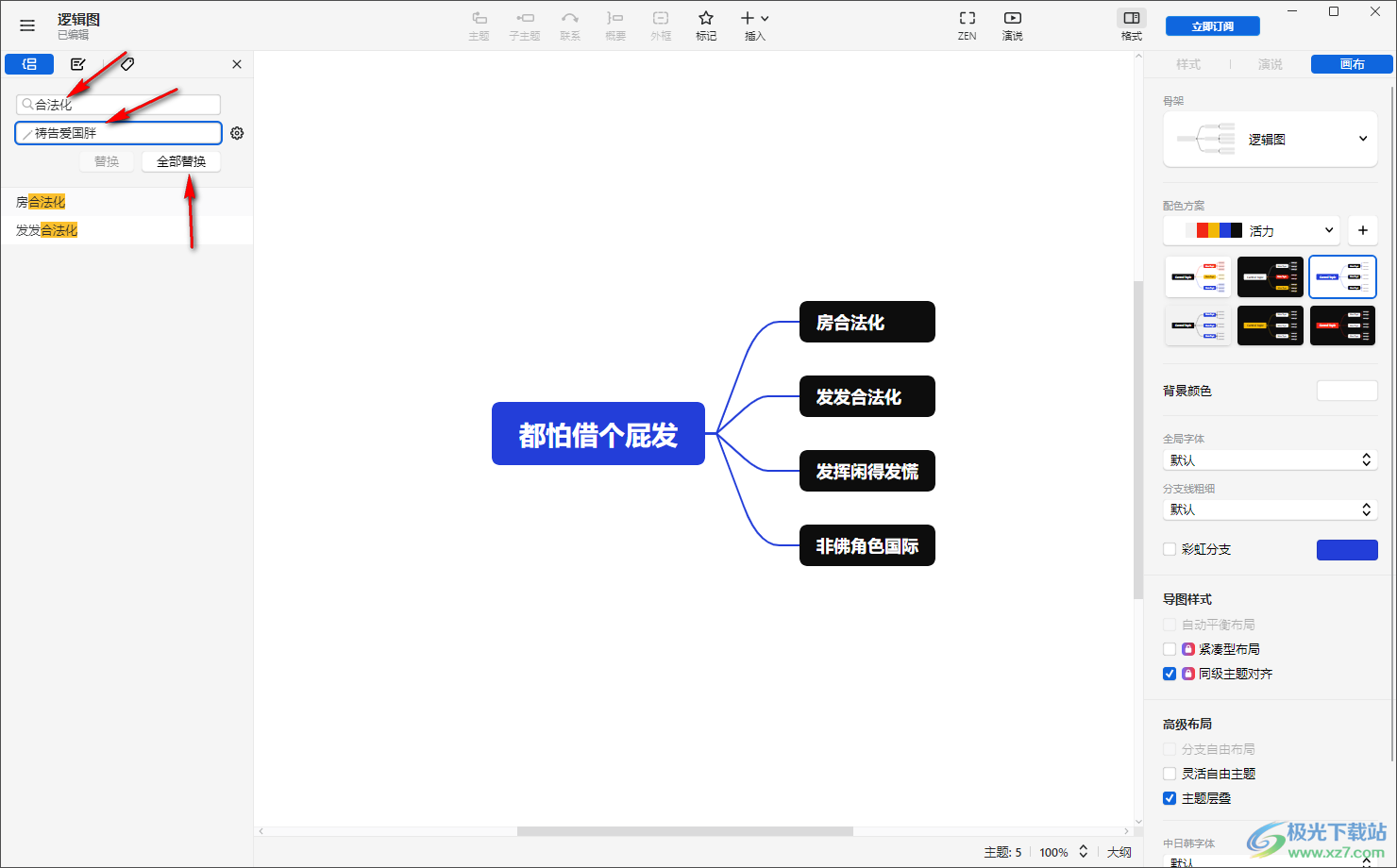
Task: Open the 标记 star marker tool
Action: point(706,25)
